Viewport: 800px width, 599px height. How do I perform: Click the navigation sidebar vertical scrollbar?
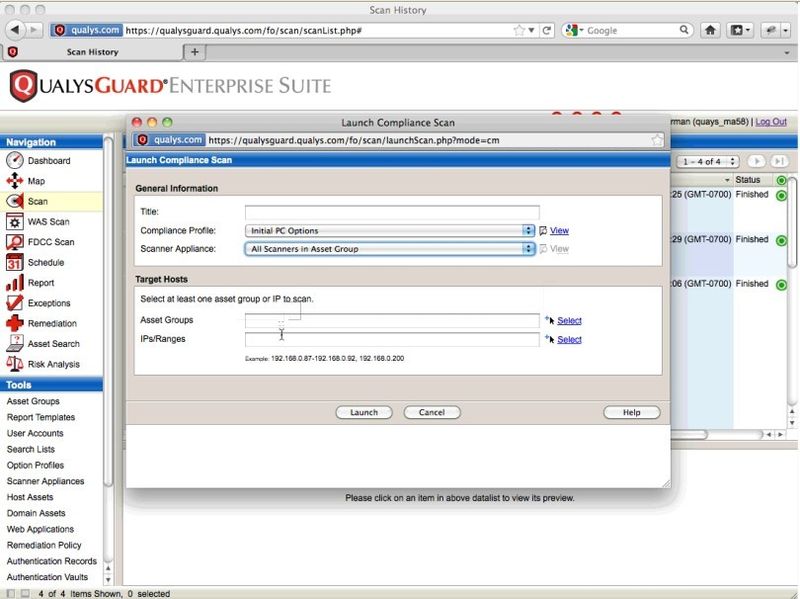108,311
